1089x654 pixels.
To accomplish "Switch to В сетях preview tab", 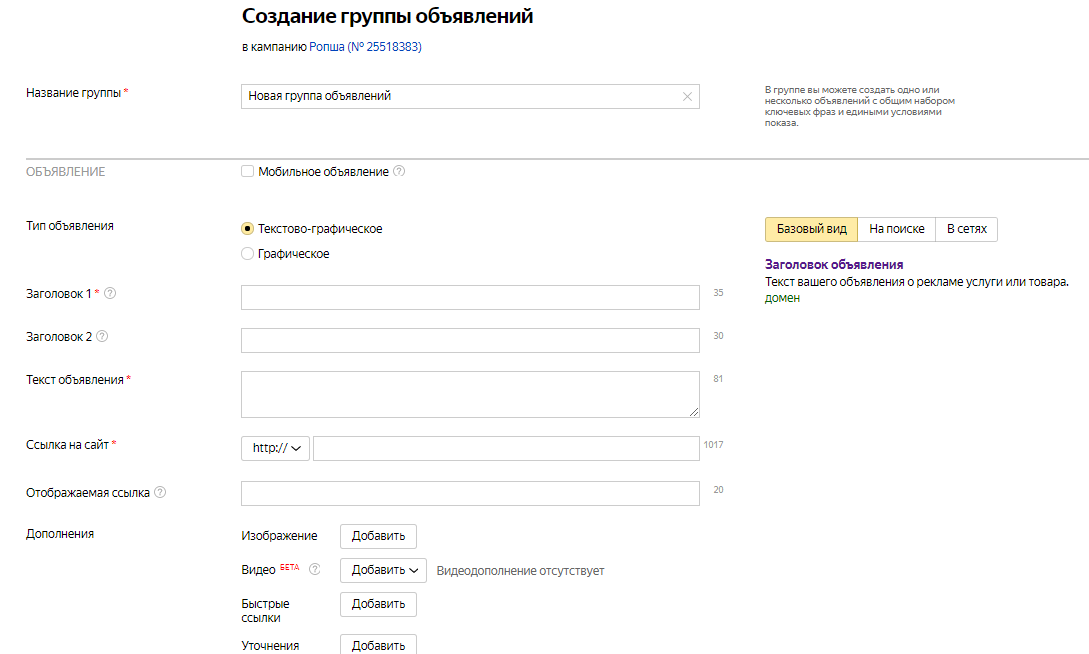I will (x=966, y=229).
